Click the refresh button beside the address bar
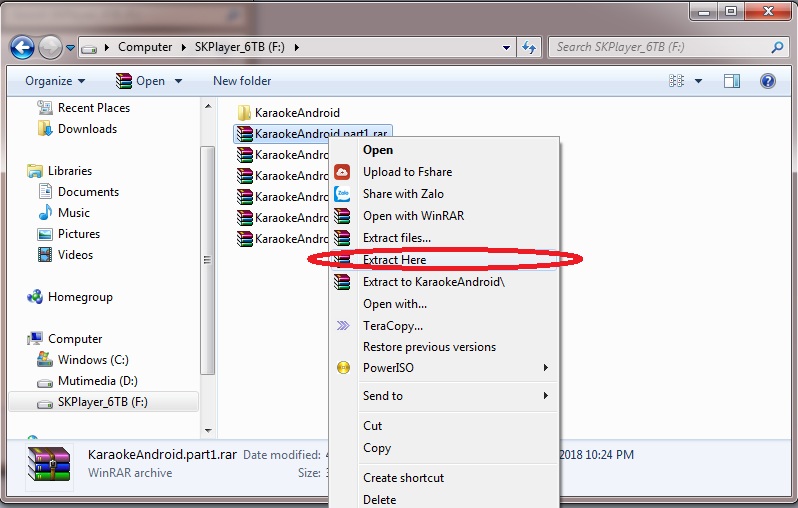This screenshot has width=798, height=508. point(529,47)
